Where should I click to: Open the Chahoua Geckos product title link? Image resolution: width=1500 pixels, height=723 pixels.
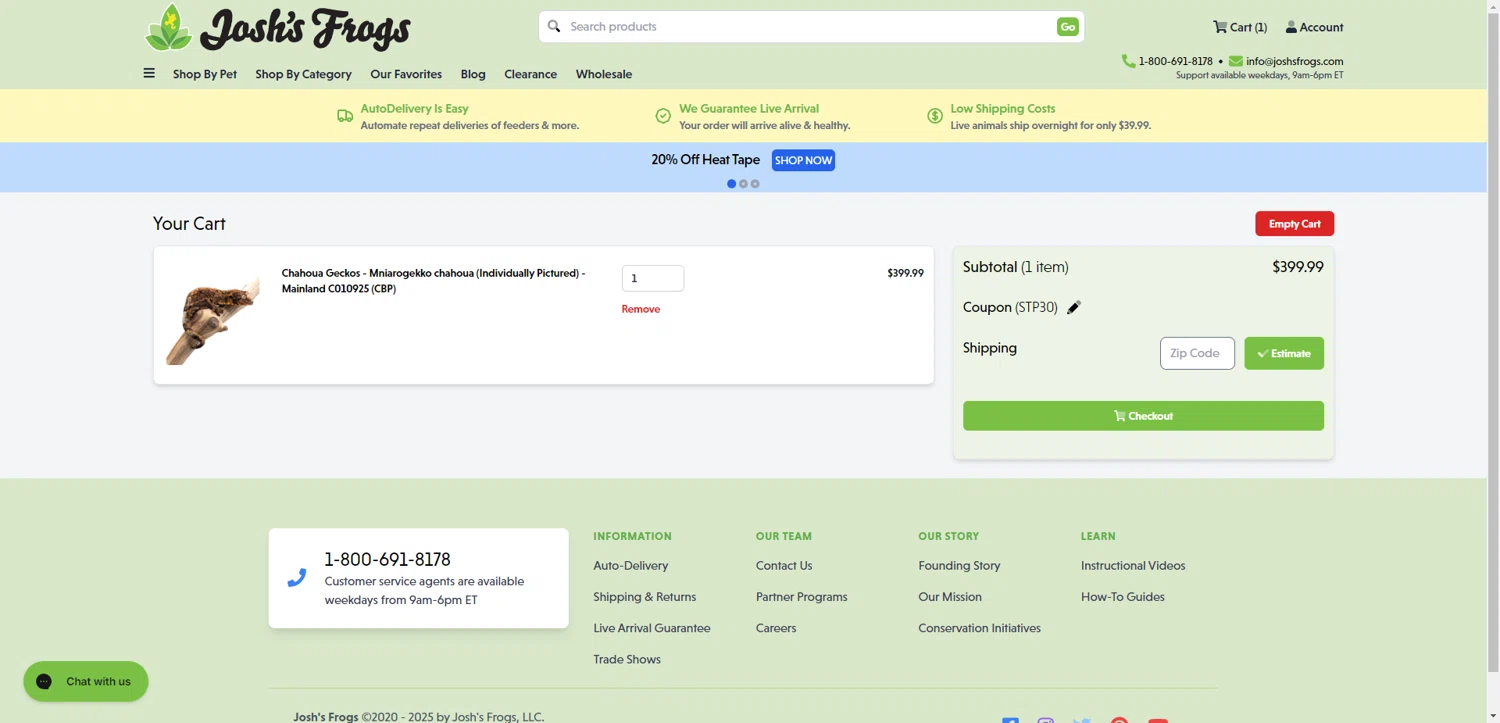pos(433,281)
